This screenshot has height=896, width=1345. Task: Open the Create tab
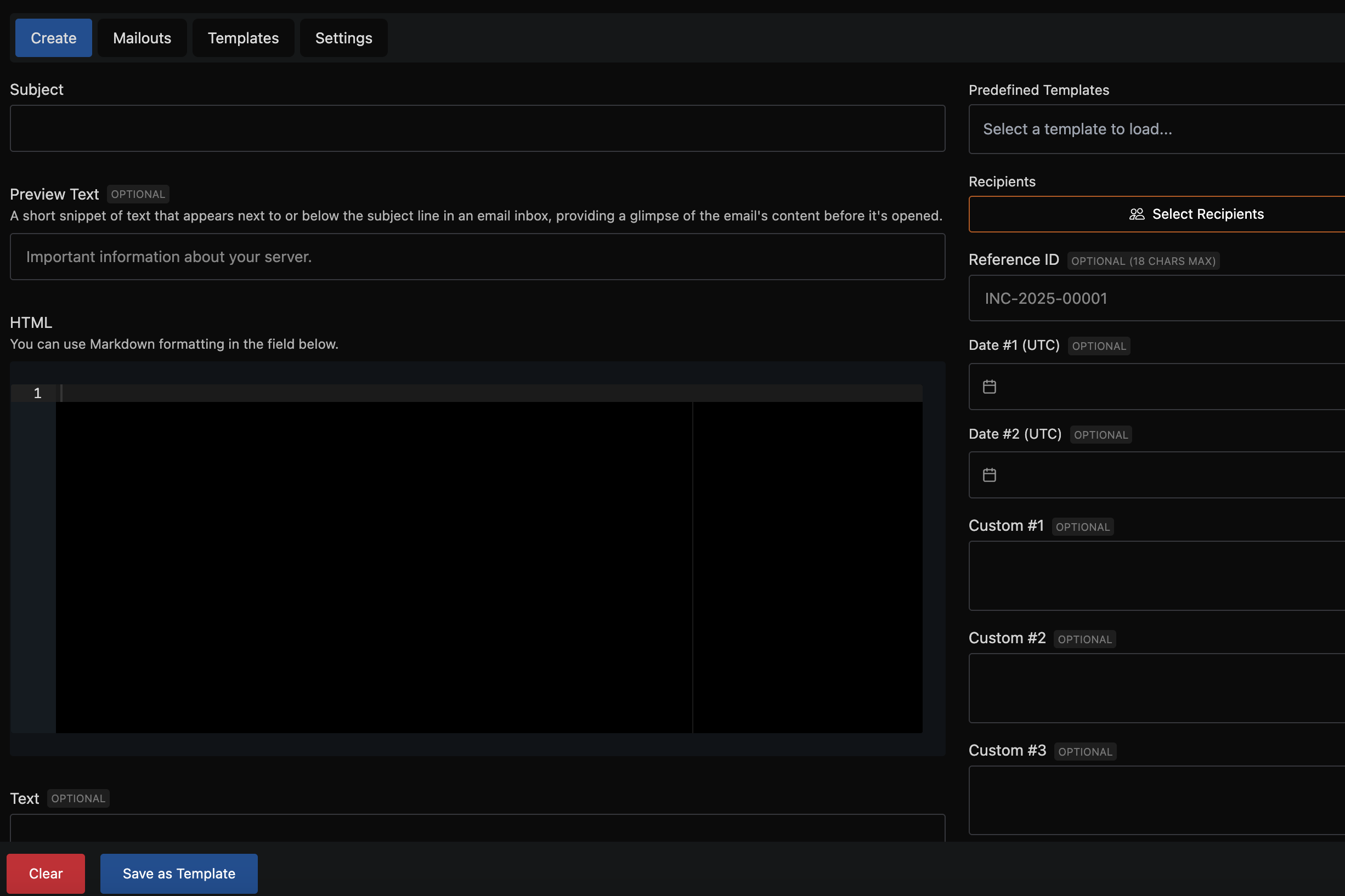[x=53, y=38]
